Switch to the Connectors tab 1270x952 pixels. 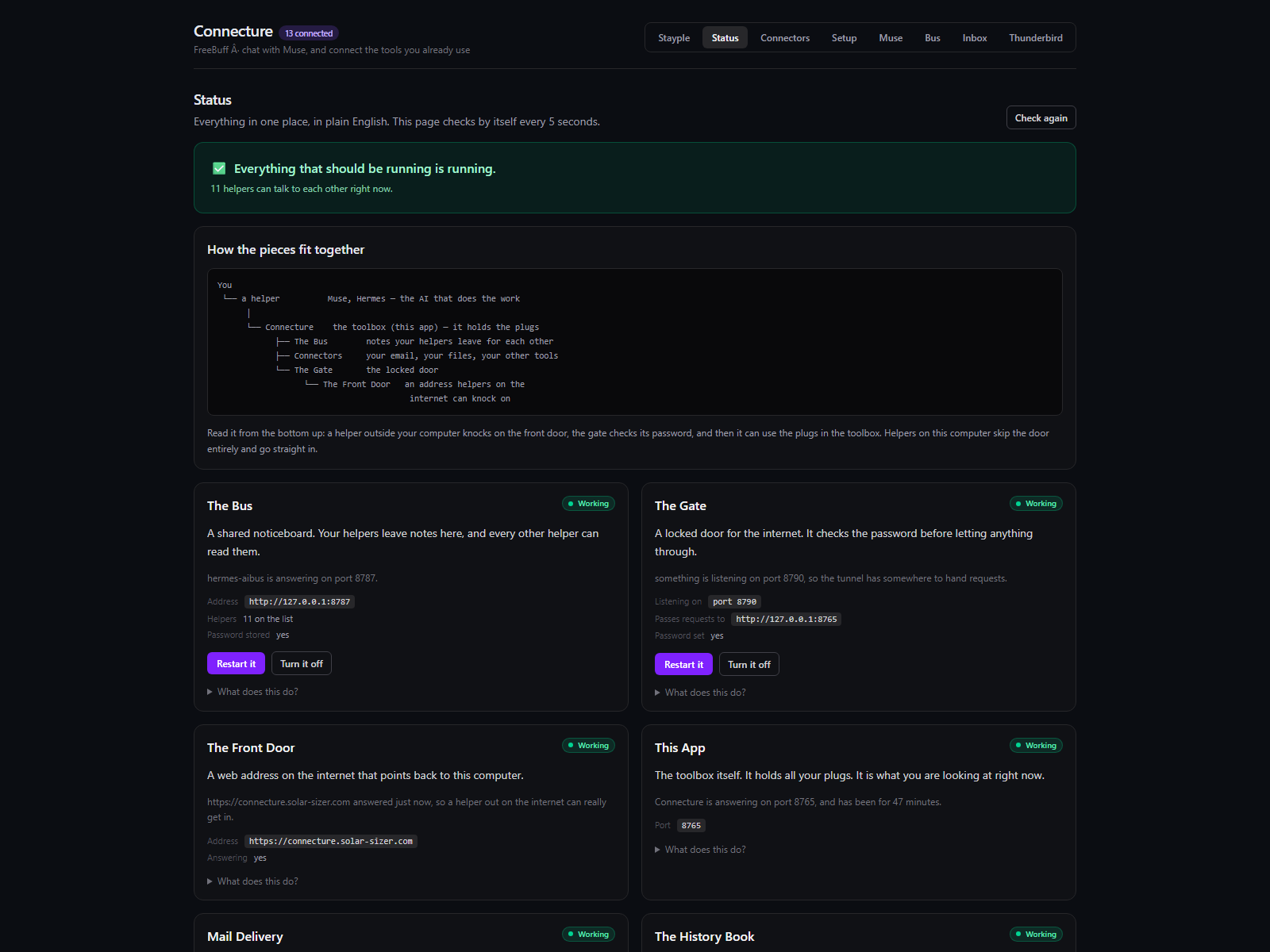tap(785, 38)
